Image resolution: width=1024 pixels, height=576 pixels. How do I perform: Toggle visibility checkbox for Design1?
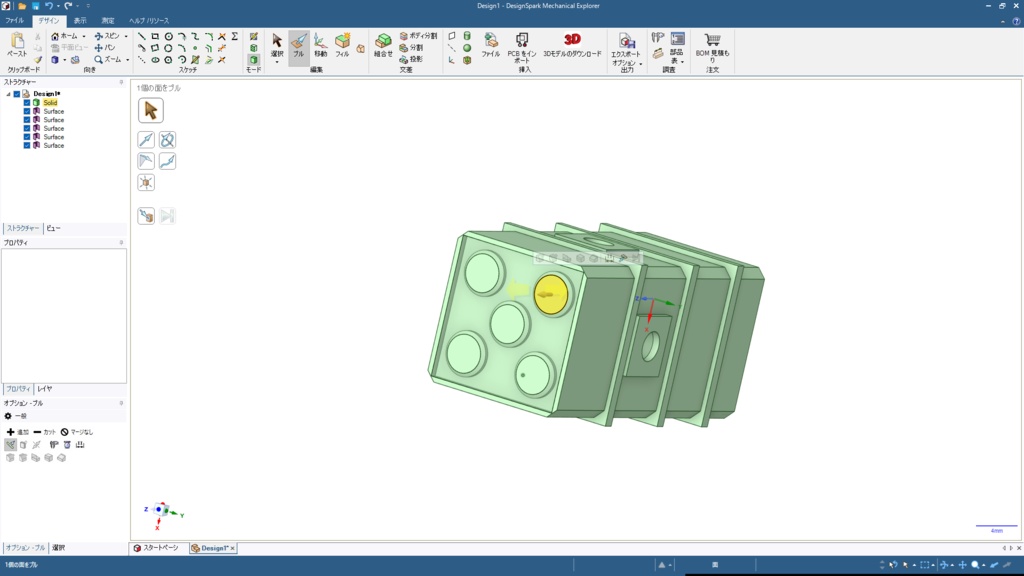[17, 94]
